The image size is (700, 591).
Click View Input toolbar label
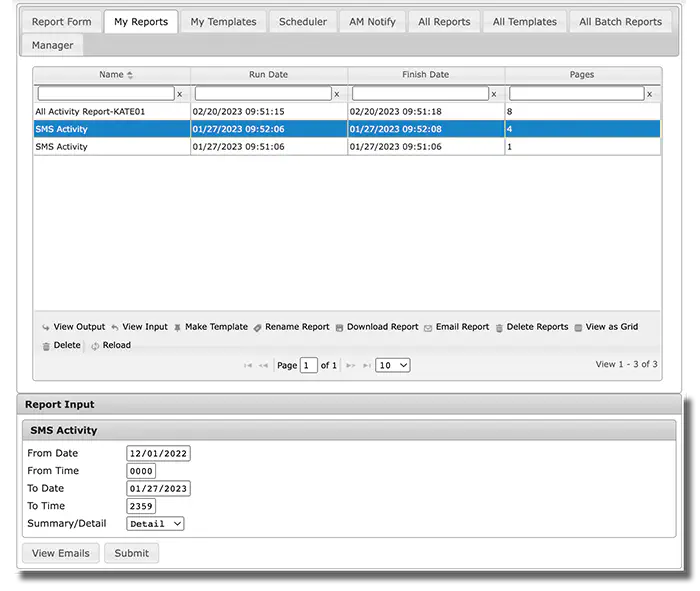pyautogui.click(x=145, y=327)
